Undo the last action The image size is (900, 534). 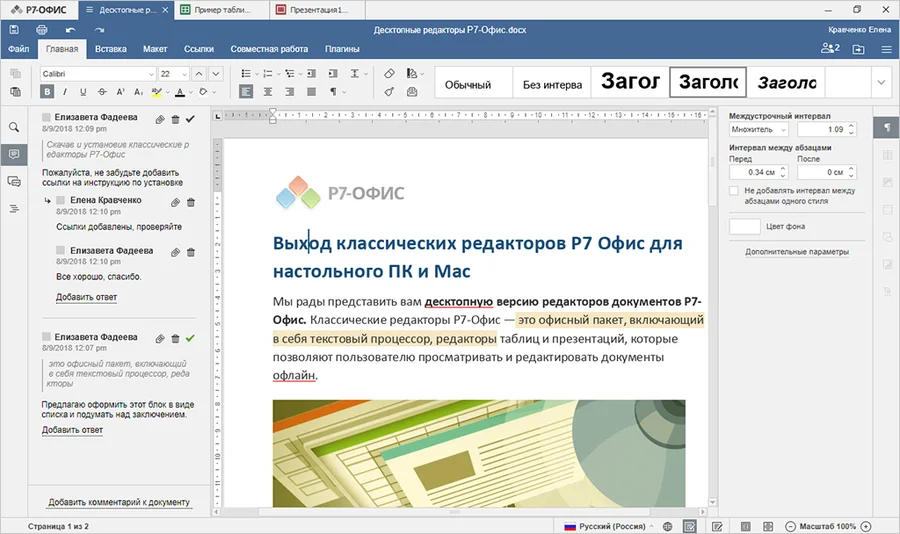70,30
